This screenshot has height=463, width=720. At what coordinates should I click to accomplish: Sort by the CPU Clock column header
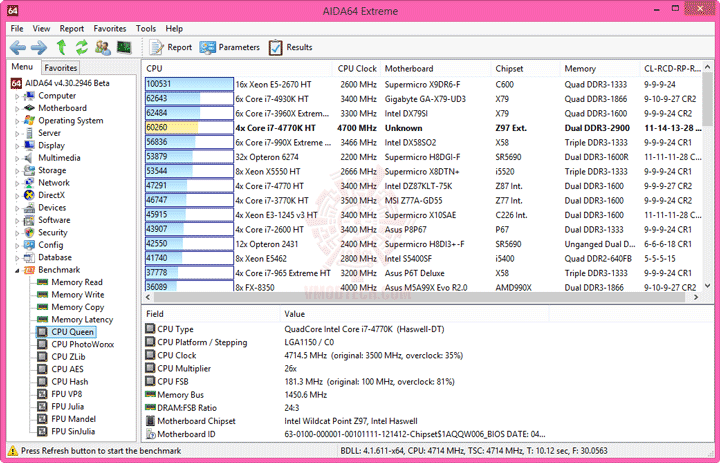point(356,68)
